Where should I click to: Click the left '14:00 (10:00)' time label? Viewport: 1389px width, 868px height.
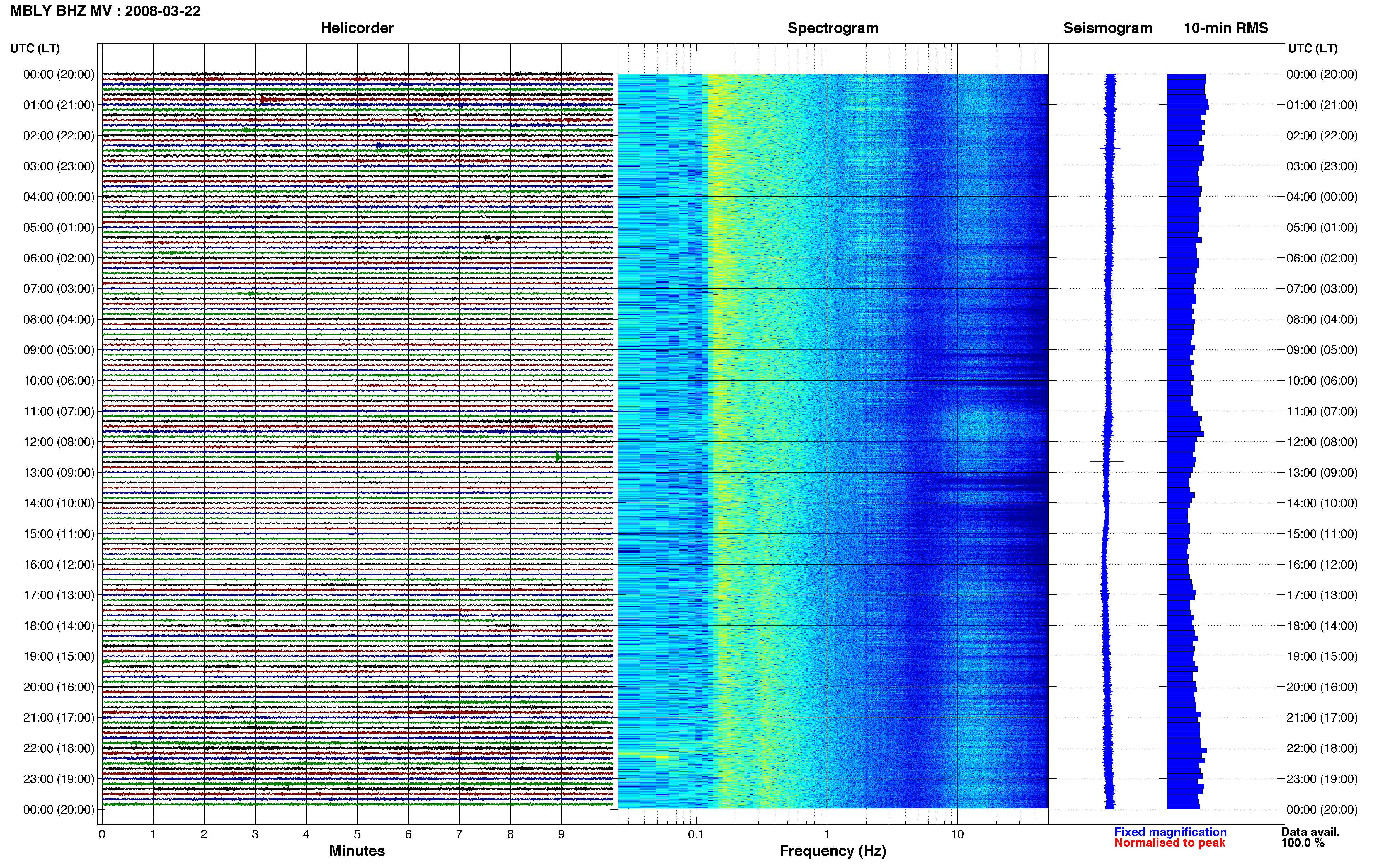59,504
